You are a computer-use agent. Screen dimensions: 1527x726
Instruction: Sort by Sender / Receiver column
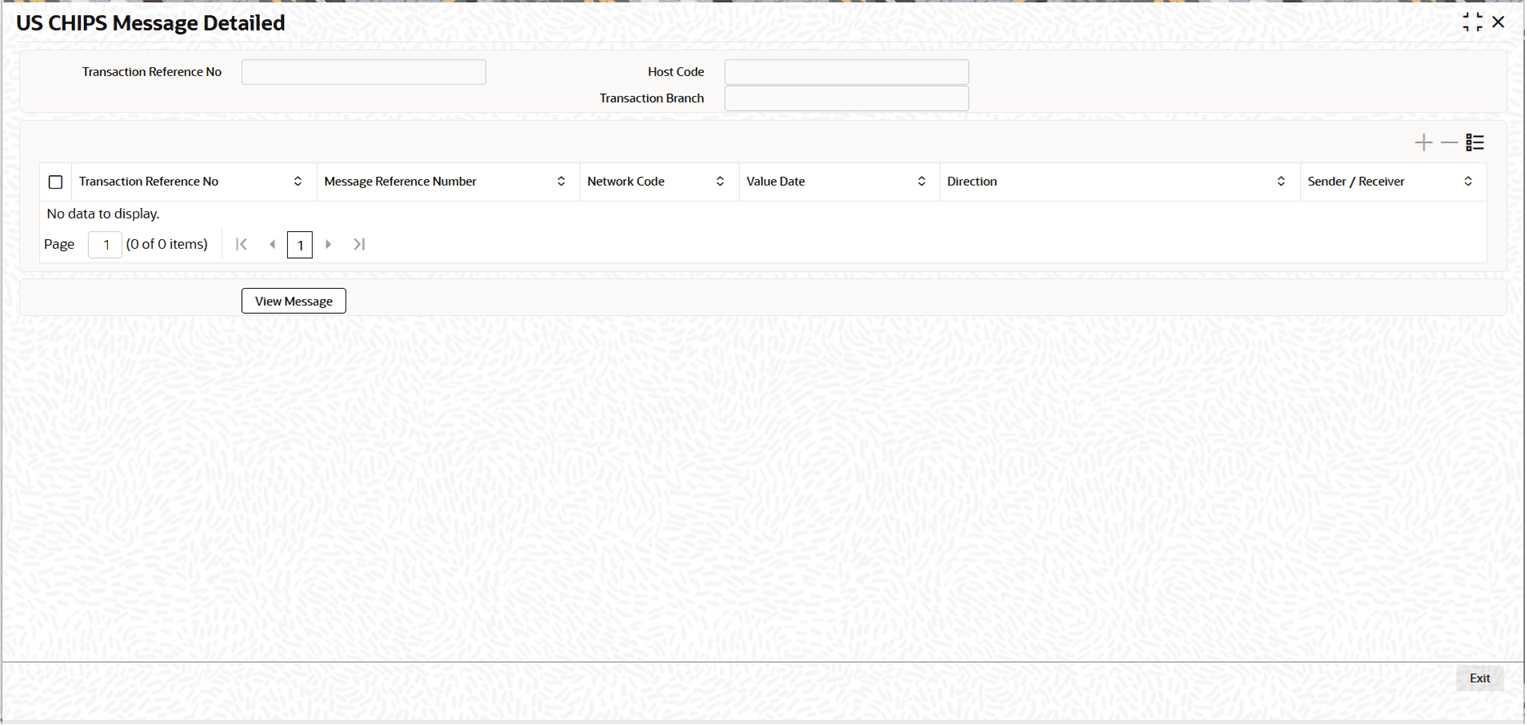point(1468,182)
